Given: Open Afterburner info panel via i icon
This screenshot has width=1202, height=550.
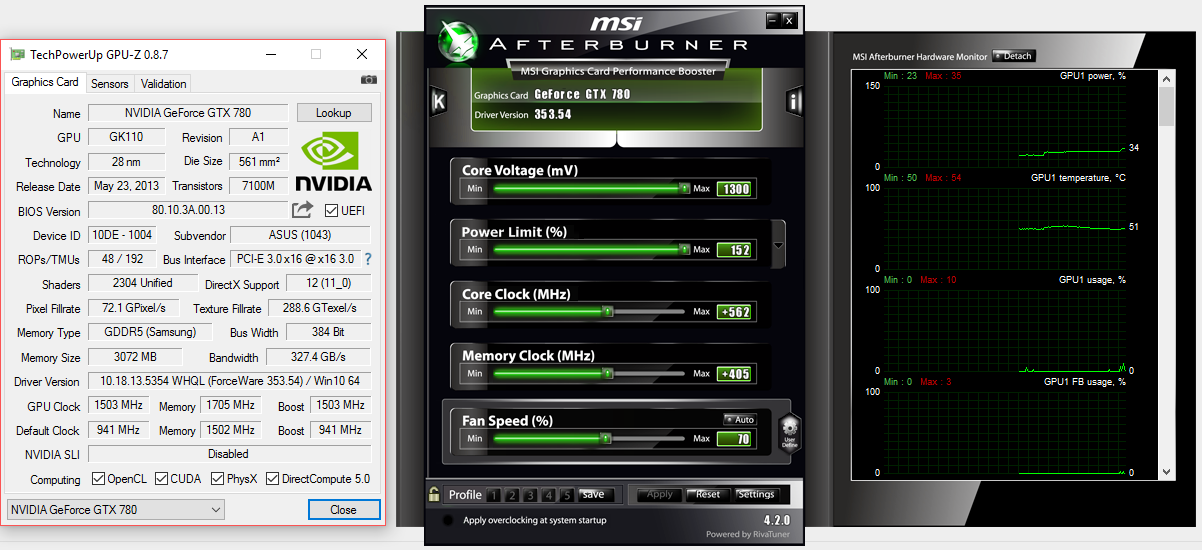Looking at the screenshot, I should click(x=795, y=101).
